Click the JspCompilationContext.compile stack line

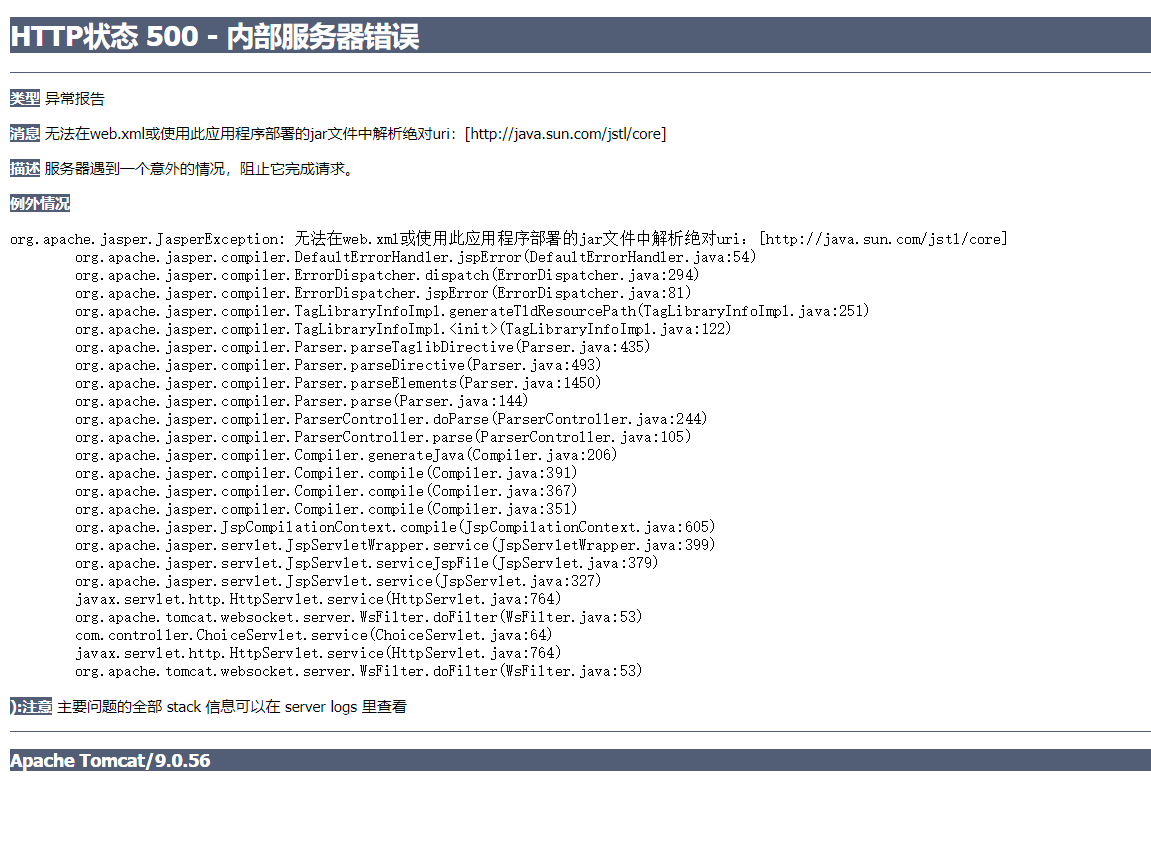point(395,527)
